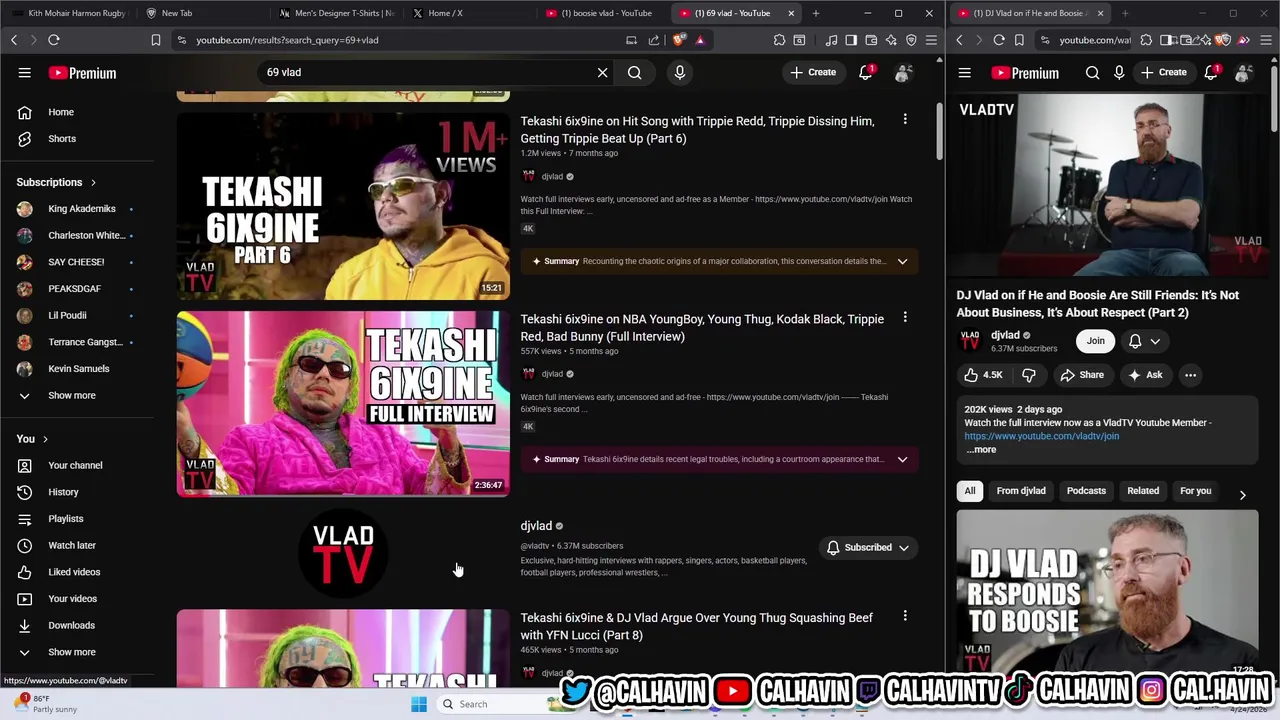Select the Related chip

(1143, 491)
